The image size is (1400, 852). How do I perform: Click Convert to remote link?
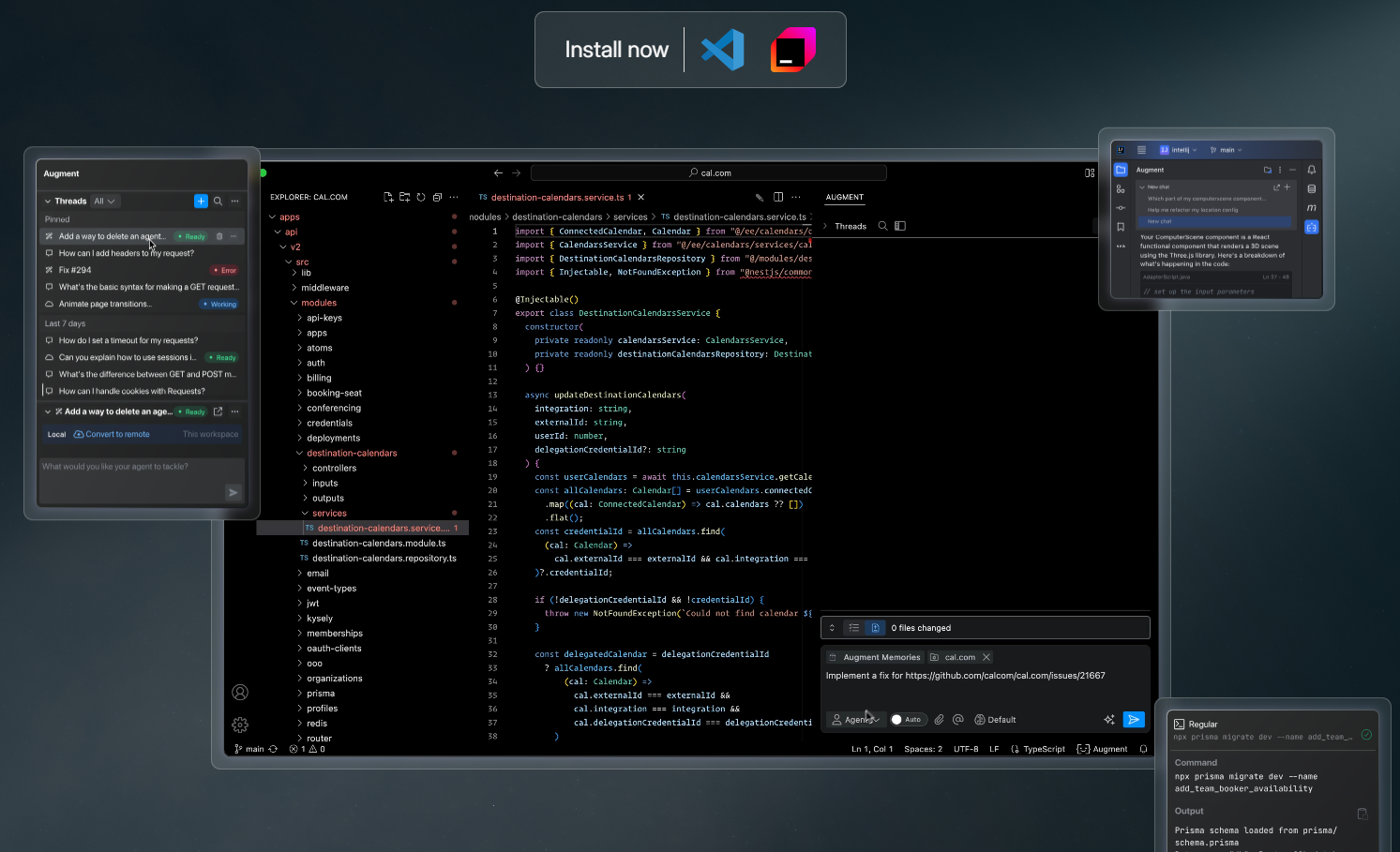click(112, 434)
